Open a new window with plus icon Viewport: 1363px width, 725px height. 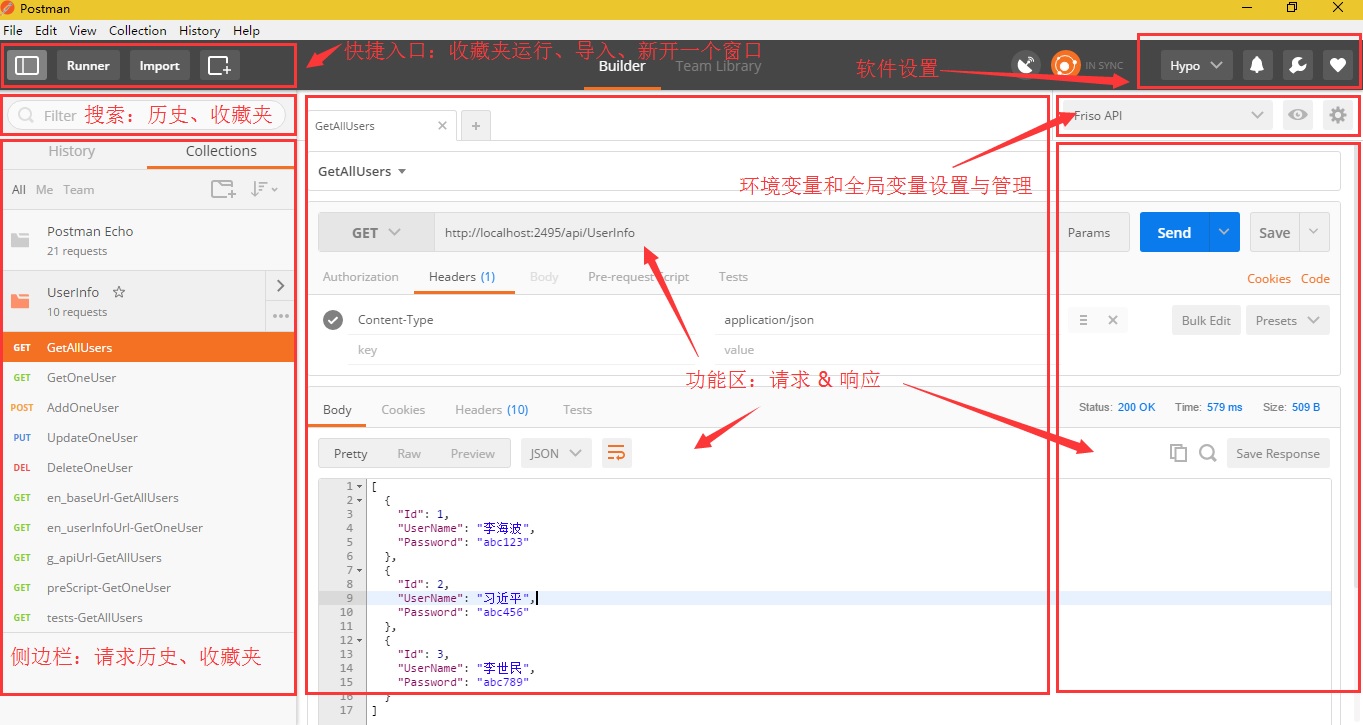pos(219,66)
